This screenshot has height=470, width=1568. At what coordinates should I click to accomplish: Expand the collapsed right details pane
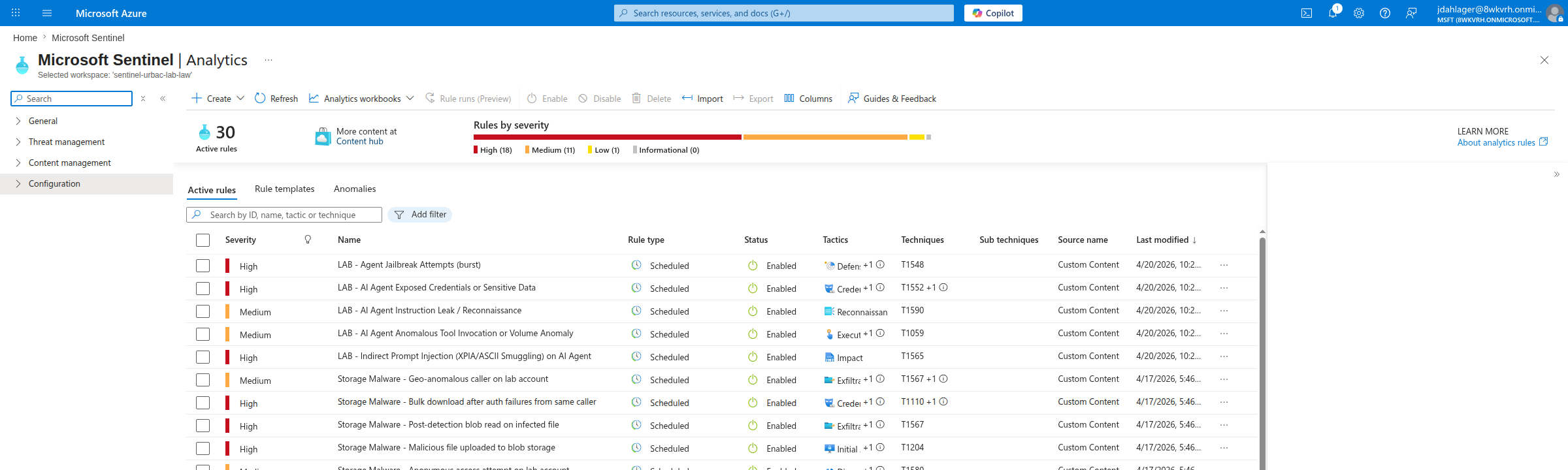[1556, 174]
